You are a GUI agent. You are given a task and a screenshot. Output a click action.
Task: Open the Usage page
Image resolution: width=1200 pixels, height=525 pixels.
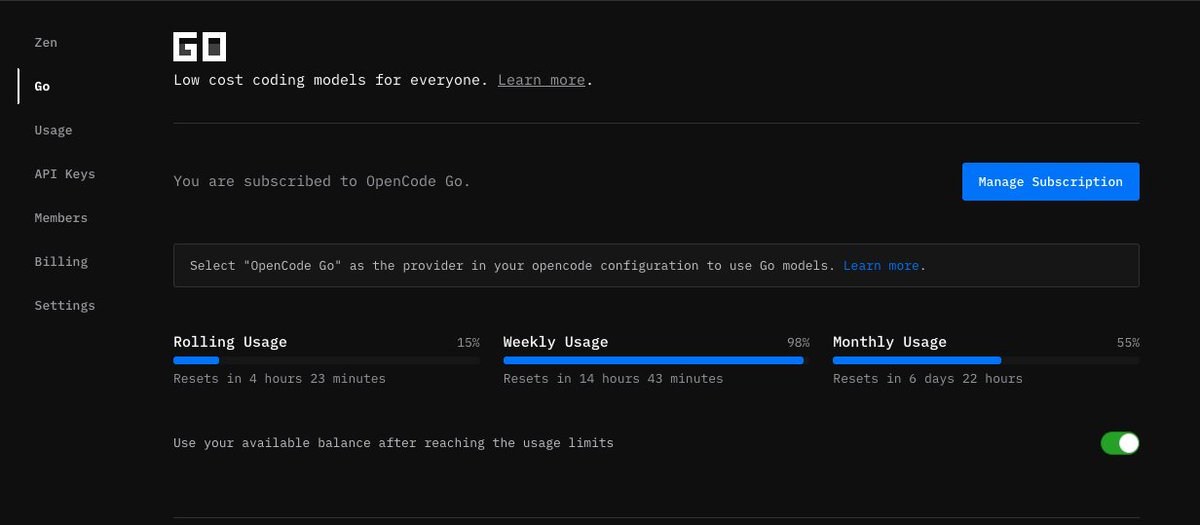coord(53,130)
